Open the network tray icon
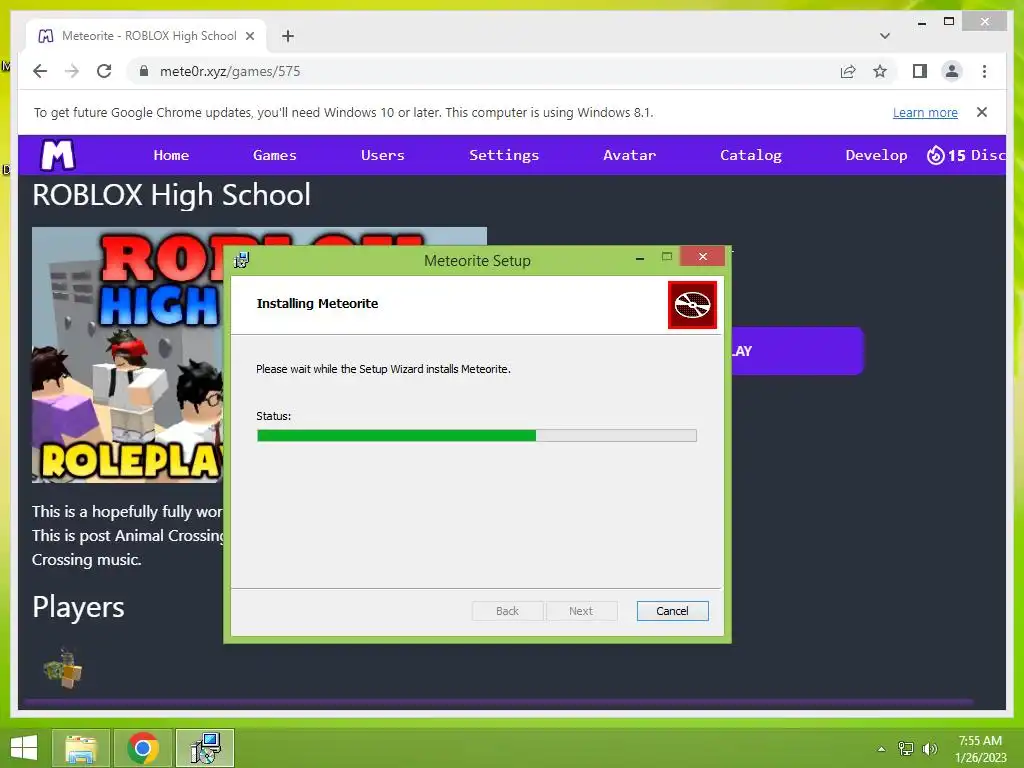 pos(906,749)
